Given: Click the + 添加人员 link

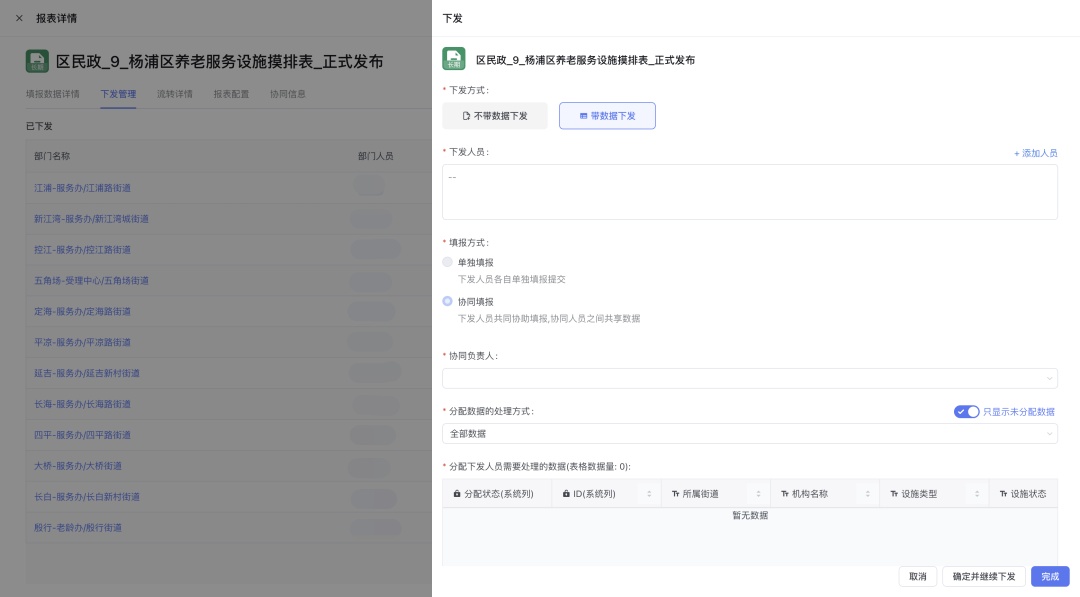Looking at the screenshot, I should click(x=1035, y=153).
